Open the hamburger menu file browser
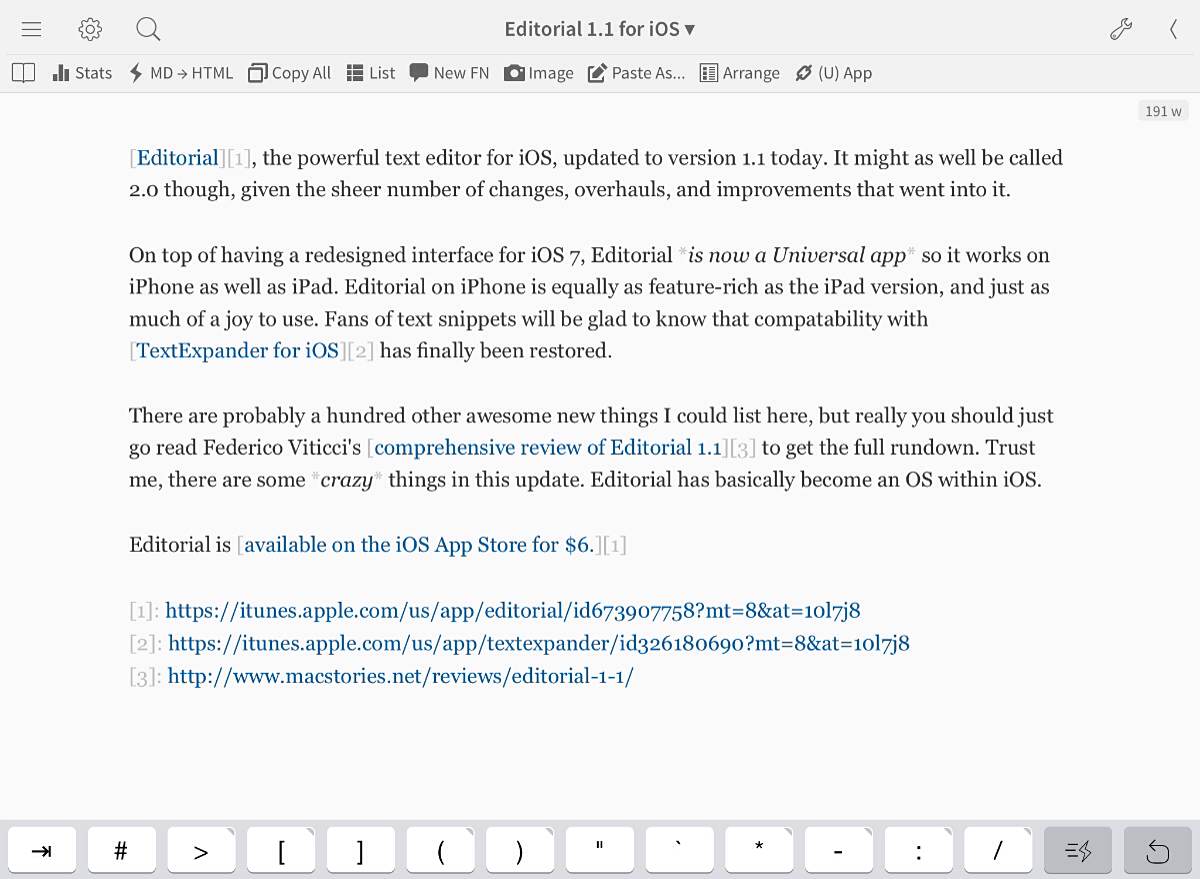1200x879 pixels. [x=31, y=30]
